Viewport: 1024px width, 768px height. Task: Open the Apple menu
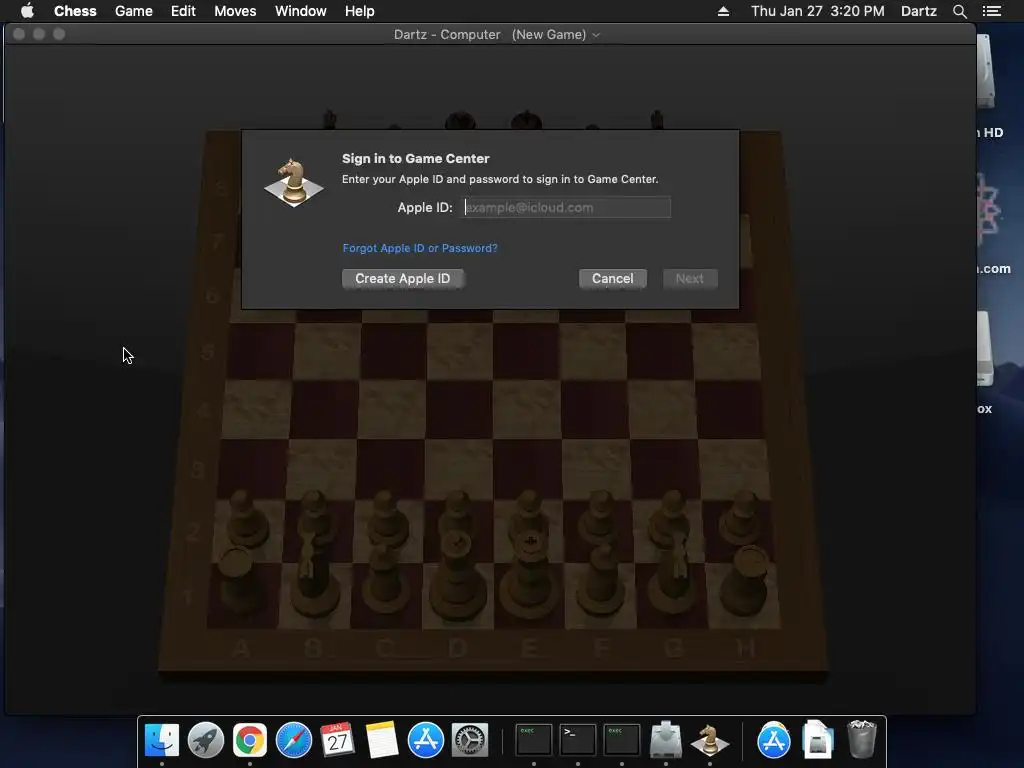(x=27, y=11)
